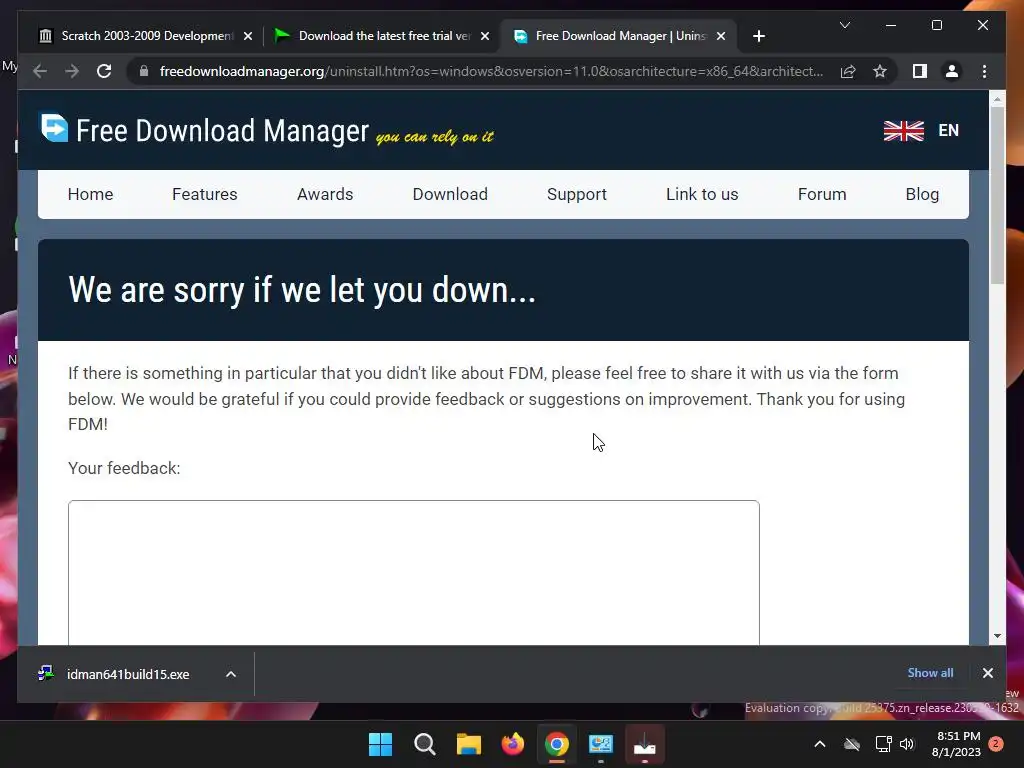The height and width of the screenshot is (768, 1024).
Task: Show hidden system tray icons chevron
Action: pos(820,744)
